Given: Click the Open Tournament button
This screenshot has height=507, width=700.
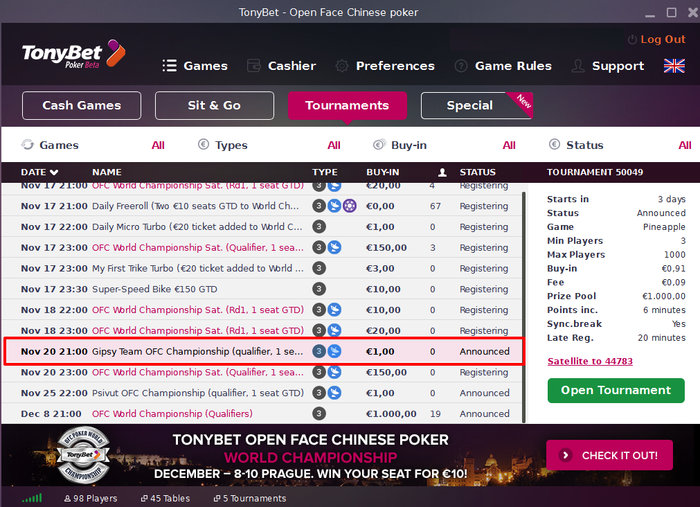Looking at the screenshot, I should click(616, 390).
